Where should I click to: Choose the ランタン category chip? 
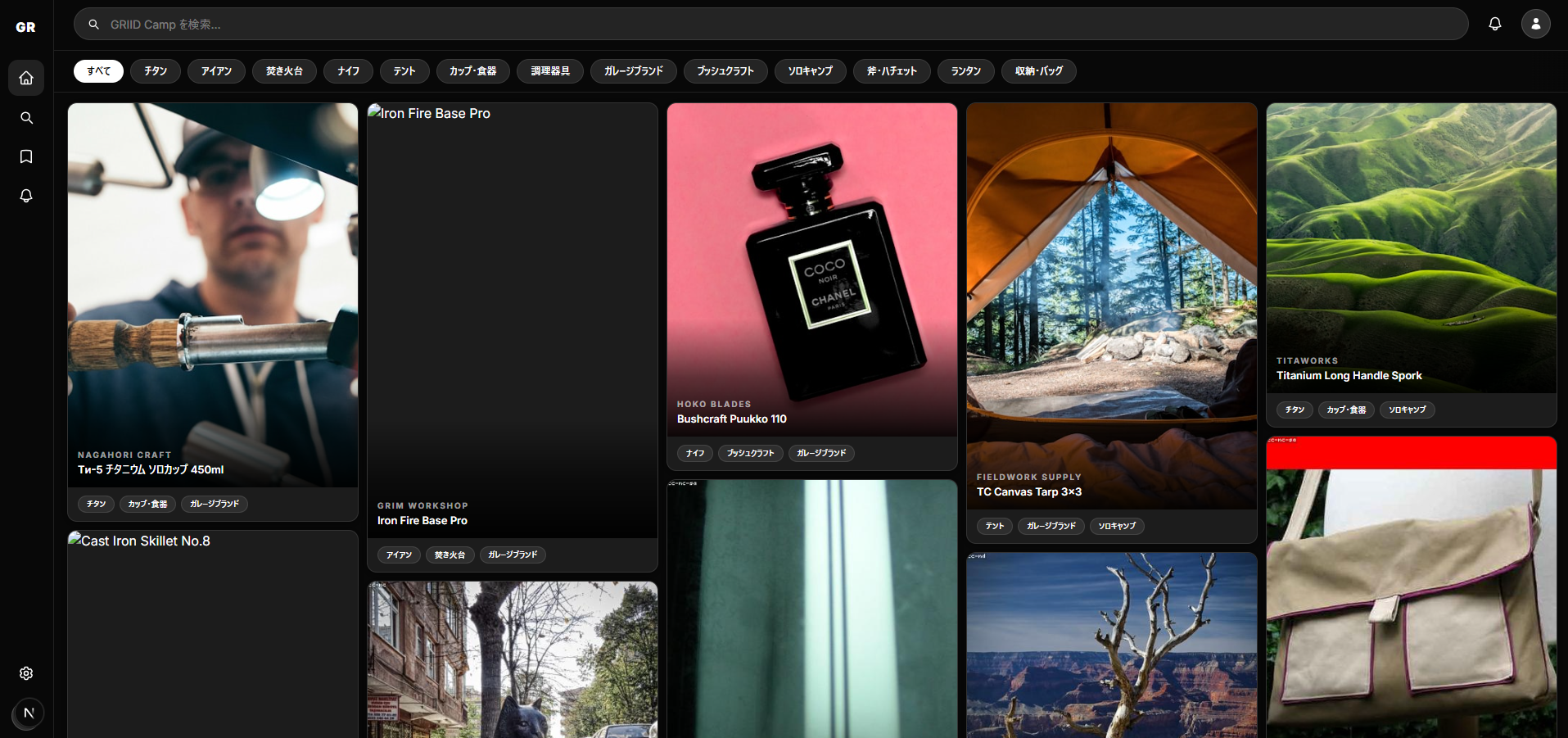[x=965, y=71]
